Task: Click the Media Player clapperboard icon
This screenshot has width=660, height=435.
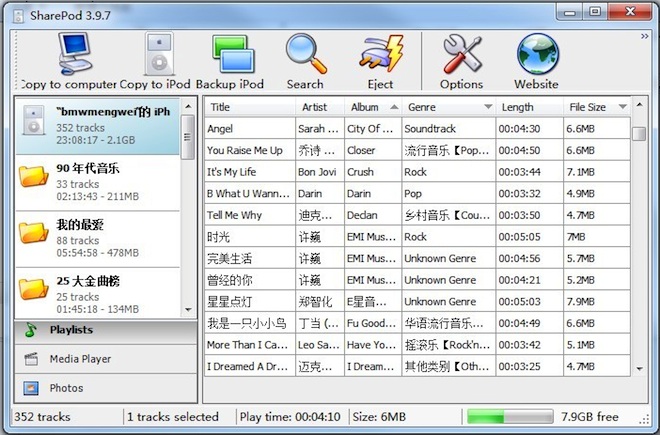Action: [x=31, y=359]
